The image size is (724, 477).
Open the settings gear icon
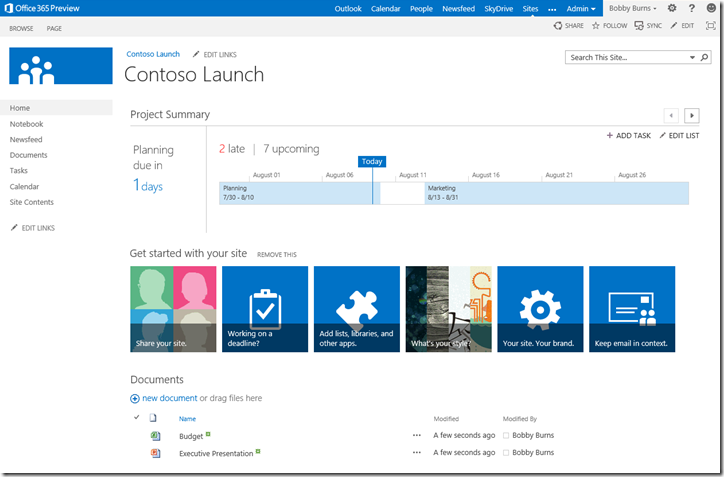[x=672, y=8]
